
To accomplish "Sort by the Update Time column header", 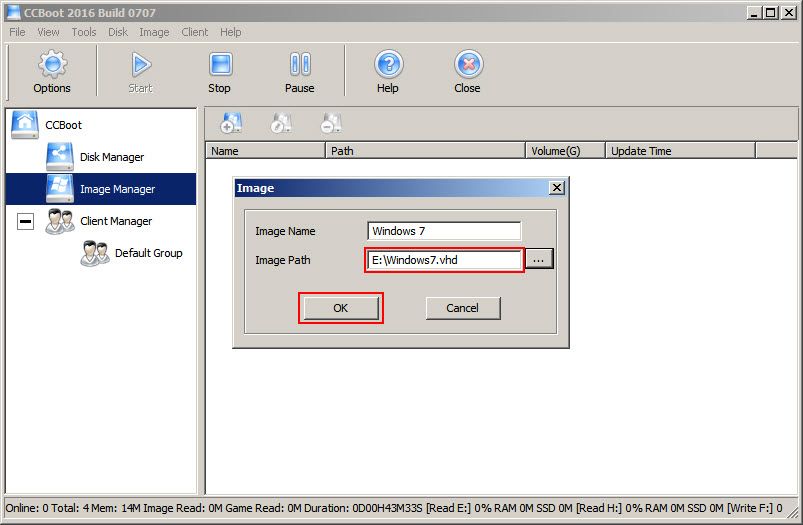I will click(680, 151).
